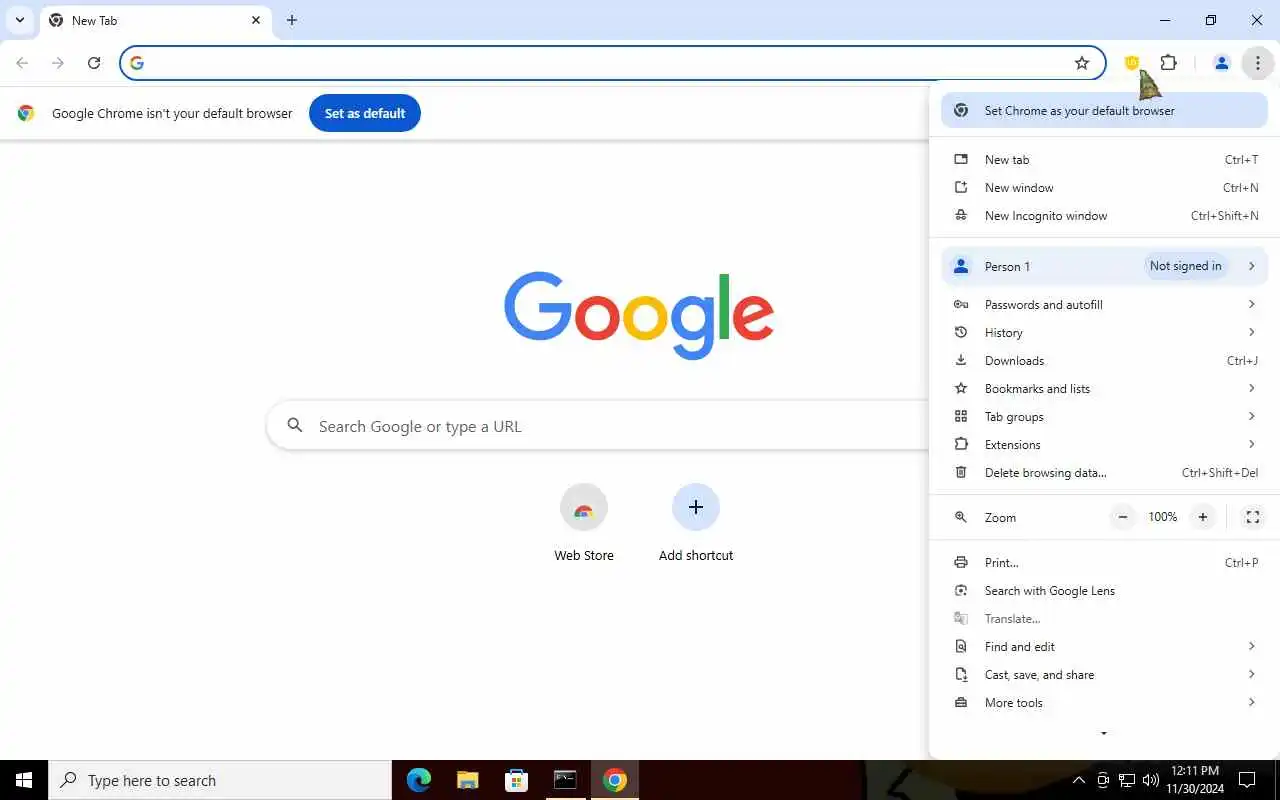1280x800 pixels.
Task: Click the menu scroll-down arrow
Action: point(1104,734)
